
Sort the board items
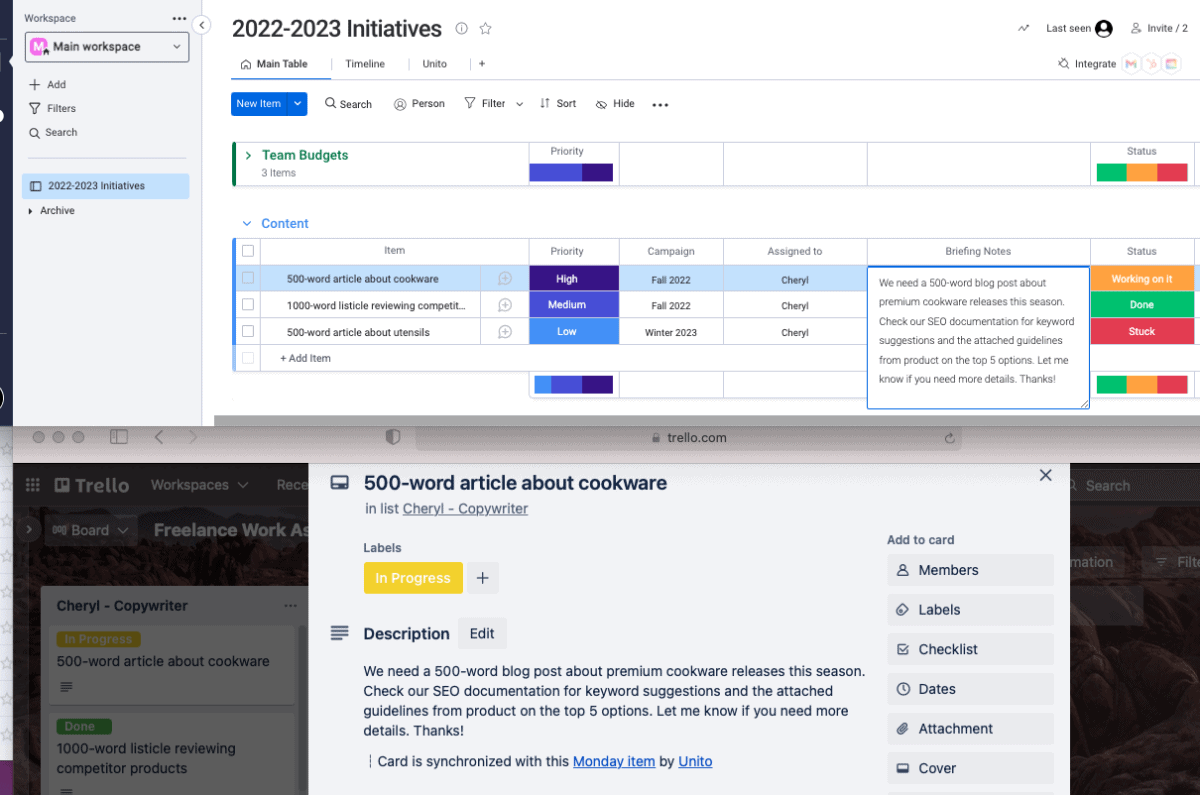click(x=557, y=103)
